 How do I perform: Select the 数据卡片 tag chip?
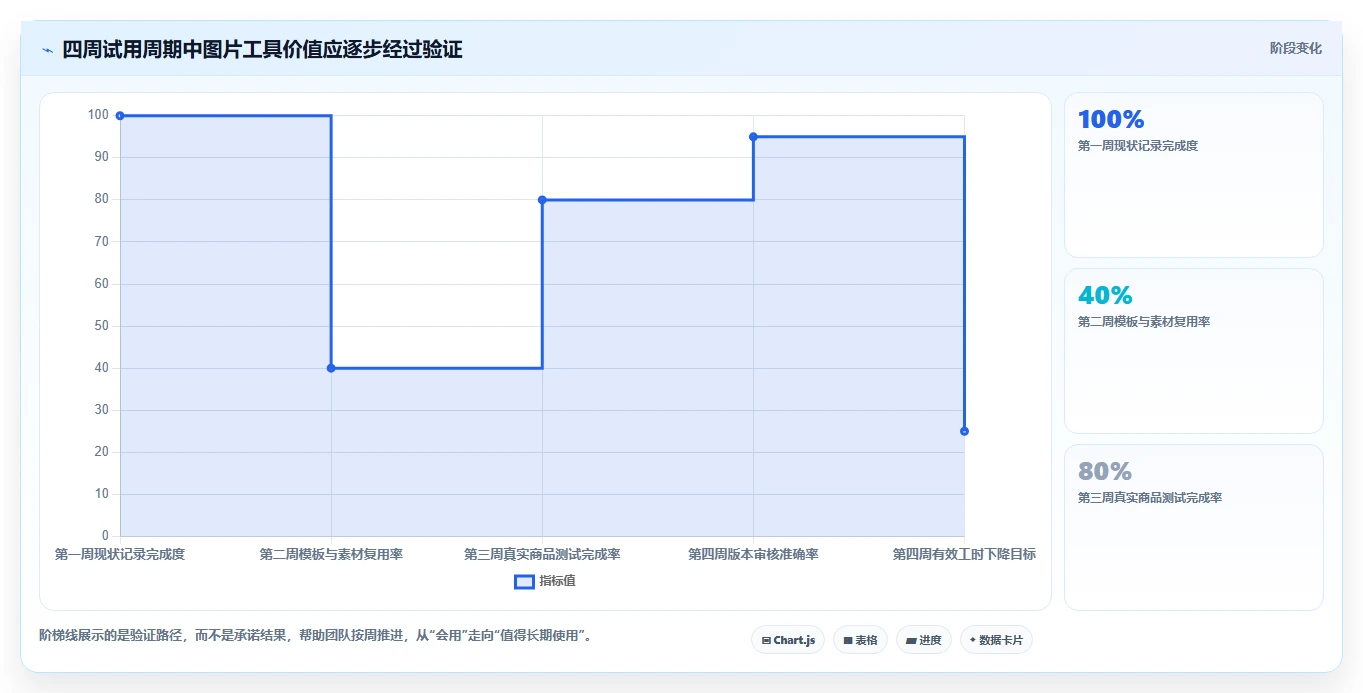tap(996, 640)
